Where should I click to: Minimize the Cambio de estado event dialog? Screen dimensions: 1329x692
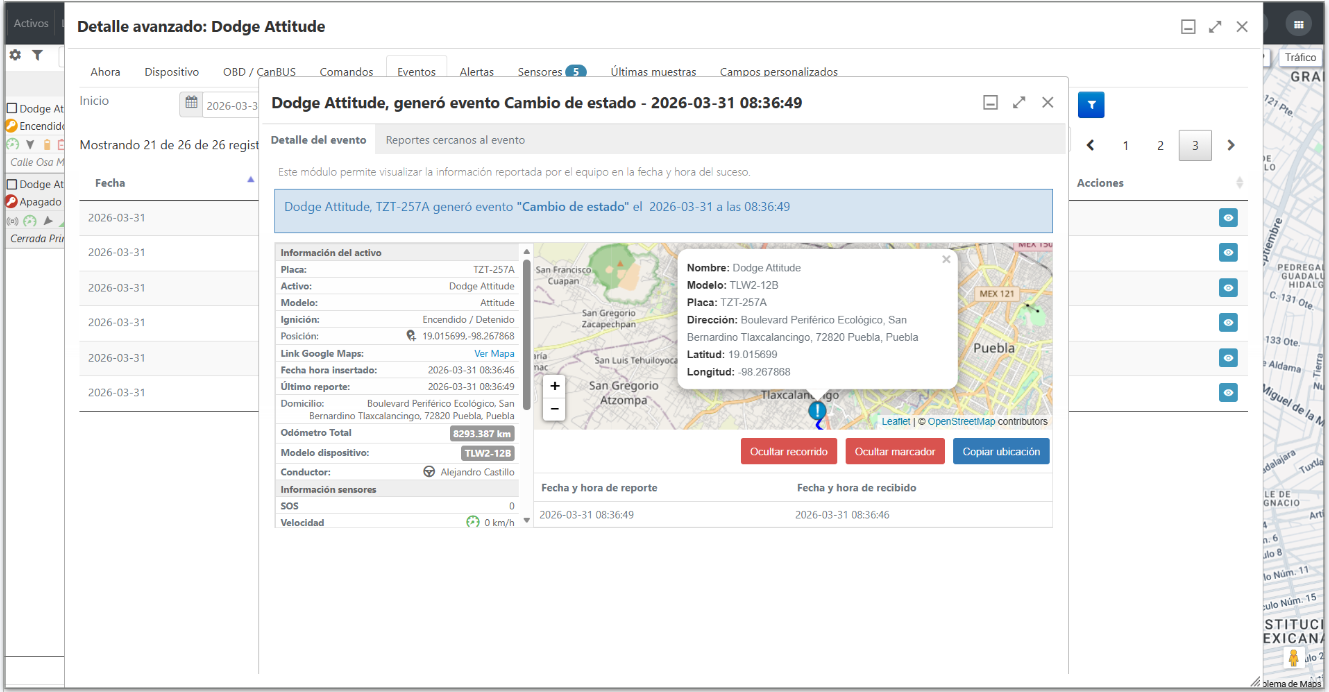991,102
